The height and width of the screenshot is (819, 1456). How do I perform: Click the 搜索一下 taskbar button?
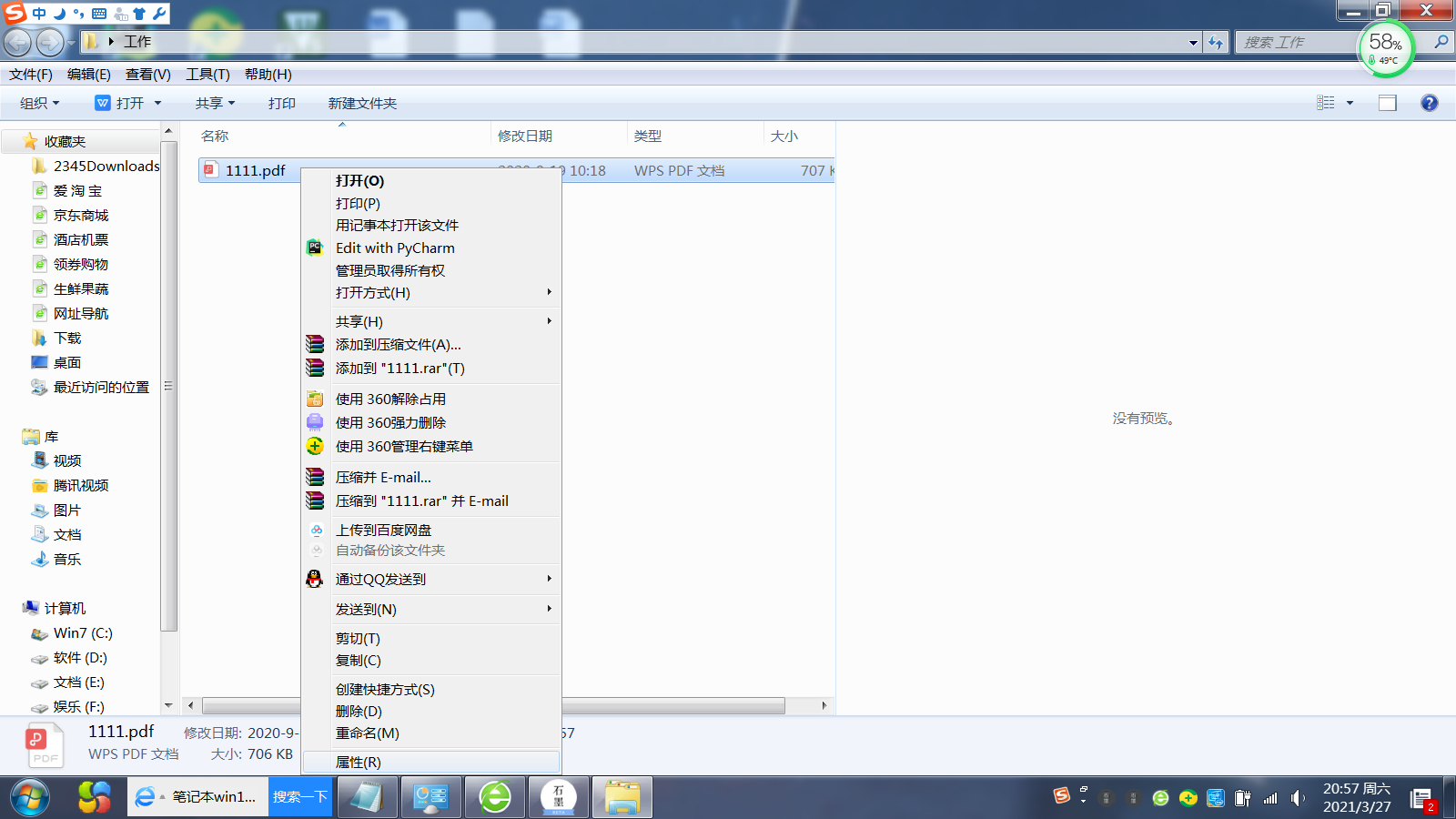click(300, 796)
